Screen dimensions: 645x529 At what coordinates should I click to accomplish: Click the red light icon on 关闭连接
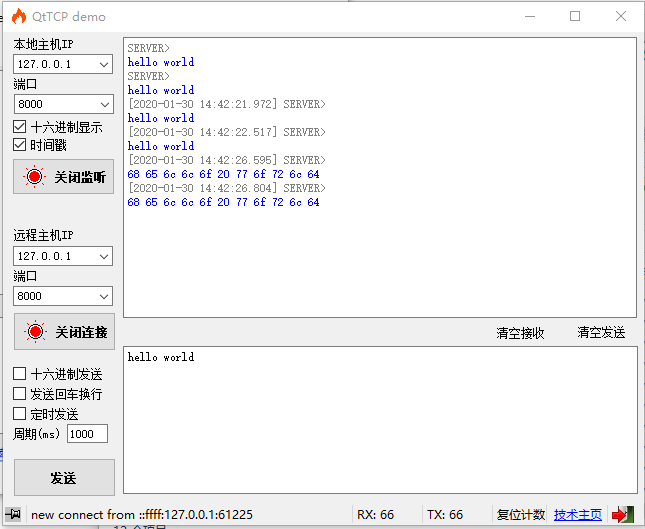click(x=35, y=332)
